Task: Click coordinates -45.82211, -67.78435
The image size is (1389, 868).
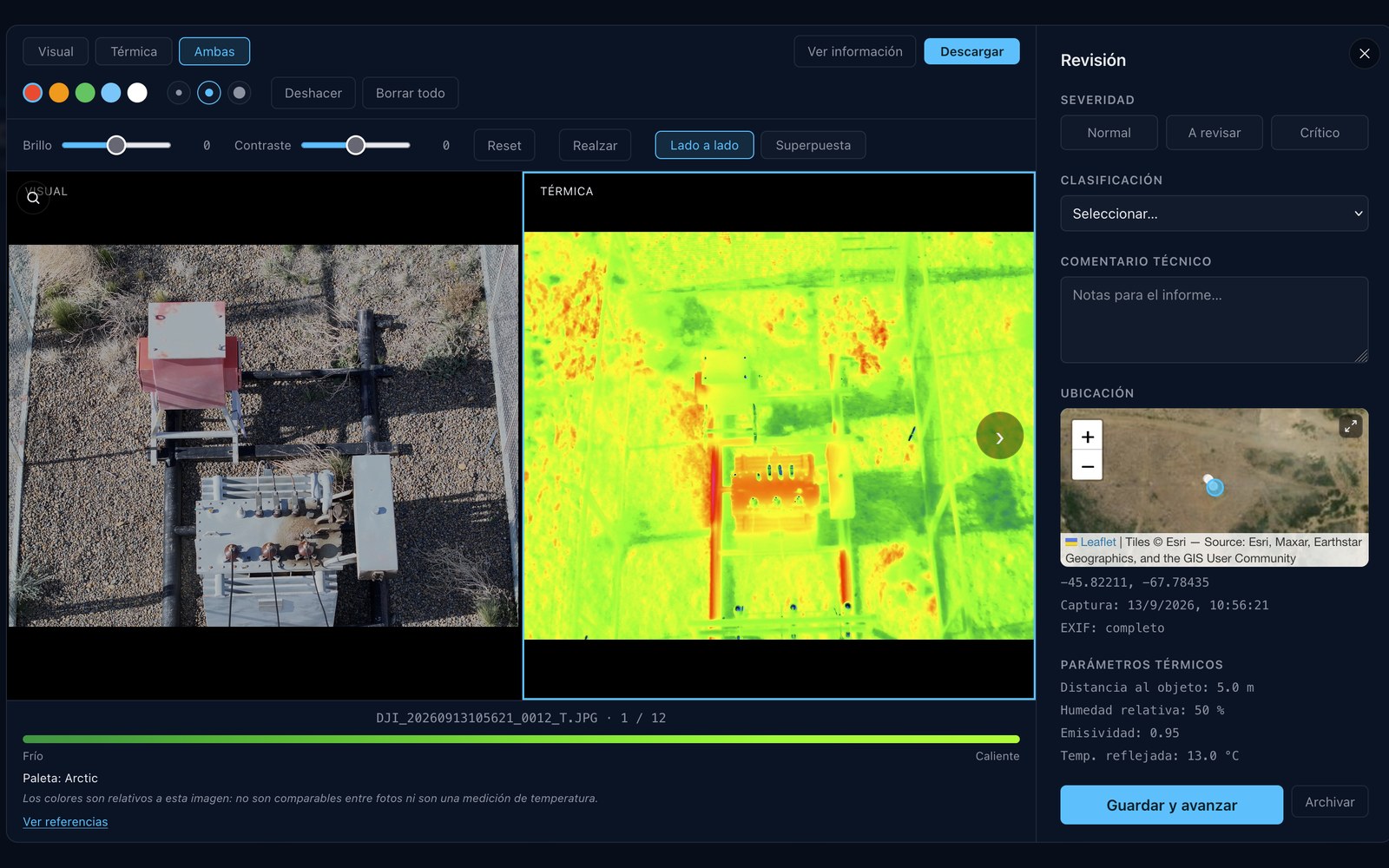Action: point(1135,582)
